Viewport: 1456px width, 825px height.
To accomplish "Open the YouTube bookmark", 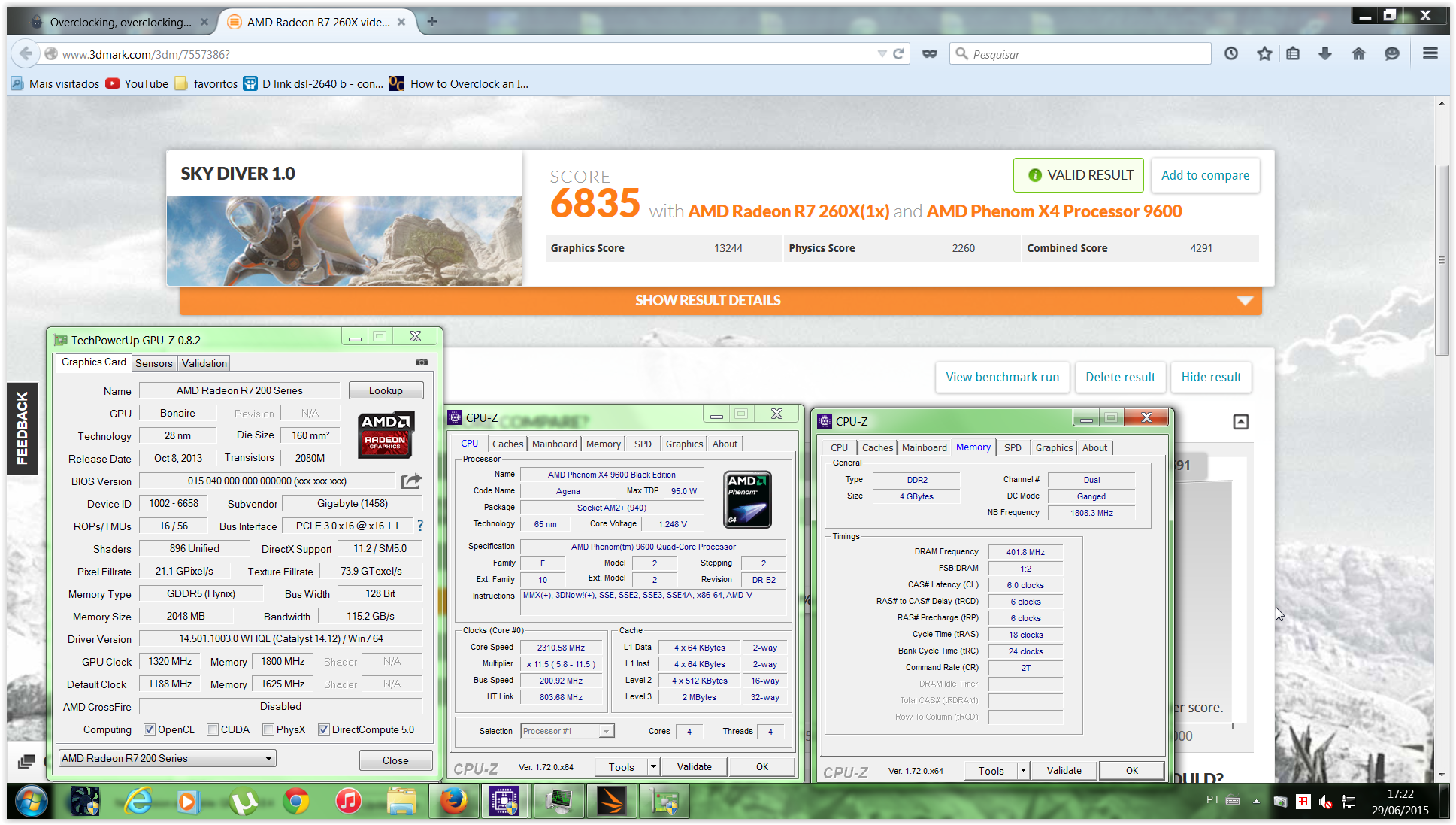I will tap(137, 83).
